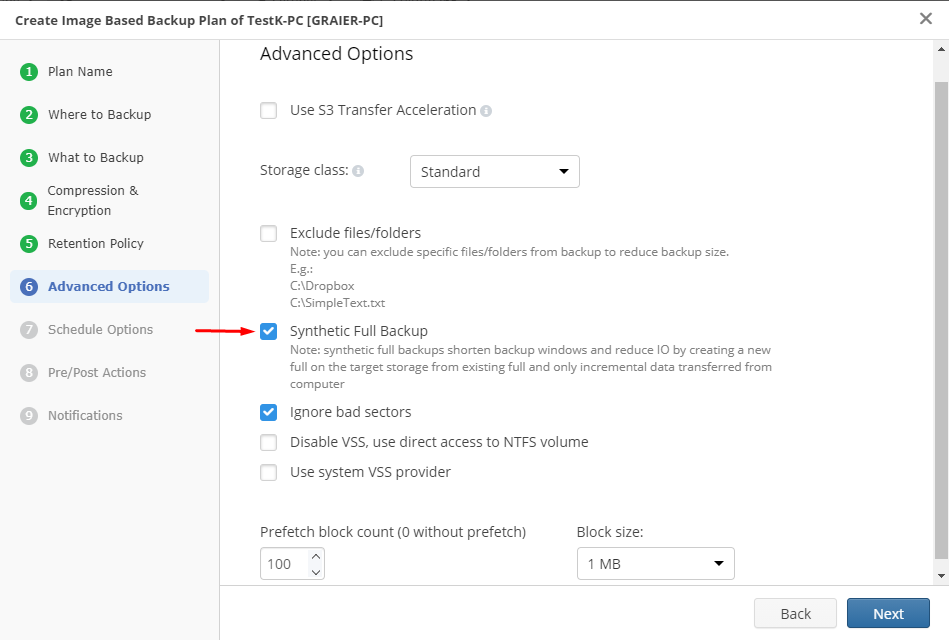The image size is (949, 640).
Task: Open the Pre/Post Actions step
Action: pos(28,372)
